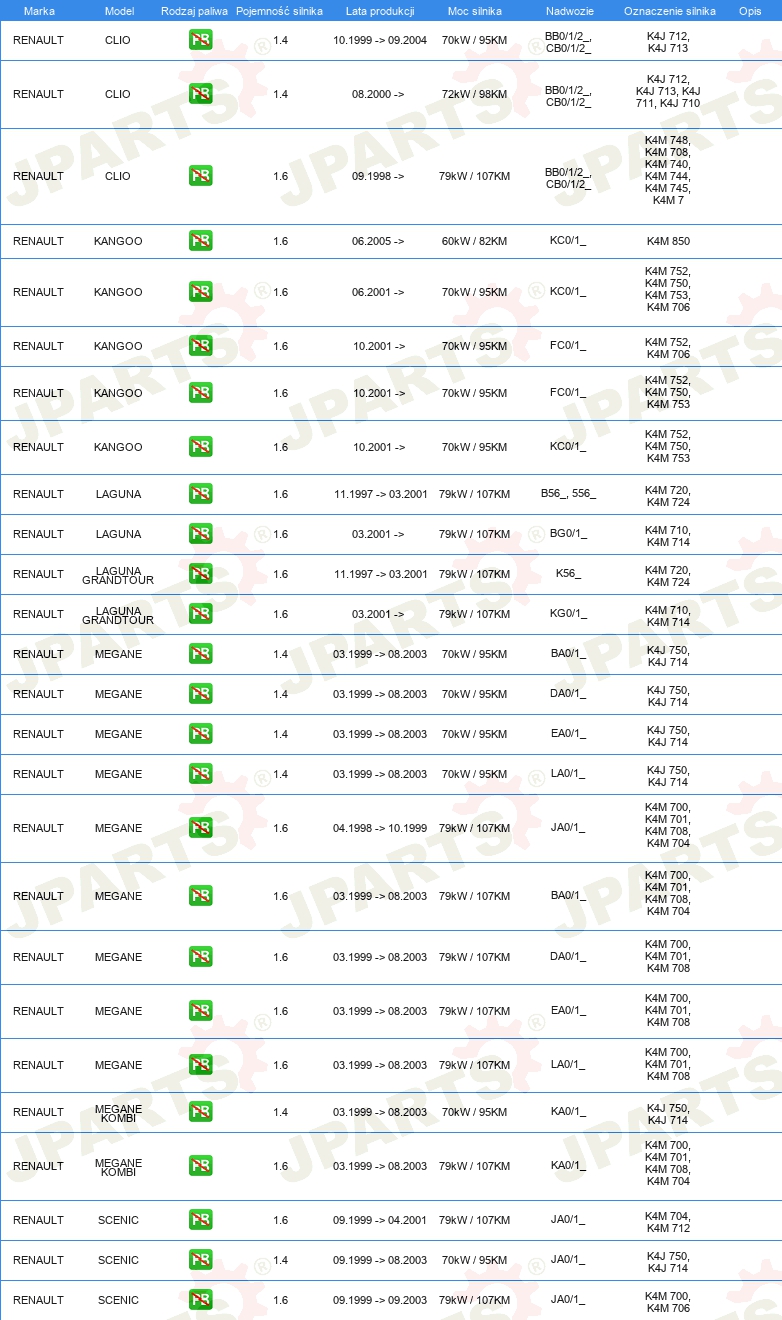Click fuel icon in Megane 1.6 DA0/1_ row
782x1320 pixels.
click(200, 957)
